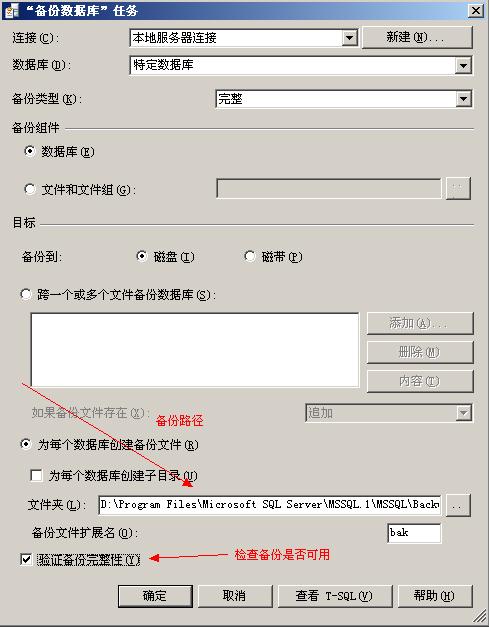Image resolution: width=489 pixels, height=627 pixels.
Task: Select 为每个数据库创建备份文件 option
Action: tap(26, 444)
